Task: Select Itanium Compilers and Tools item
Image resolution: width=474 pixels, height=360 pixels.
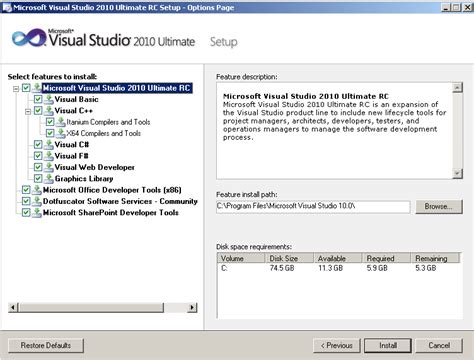Action: tap(108, 122)
